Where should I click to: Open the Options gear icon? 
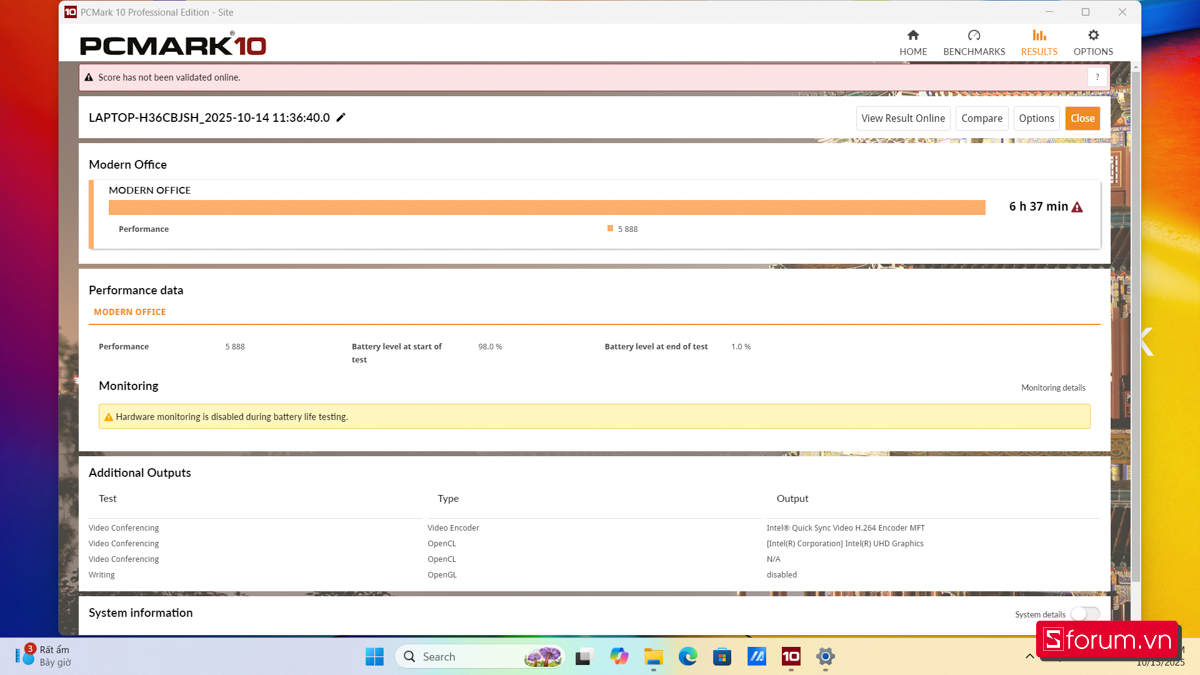point(1093,35)
